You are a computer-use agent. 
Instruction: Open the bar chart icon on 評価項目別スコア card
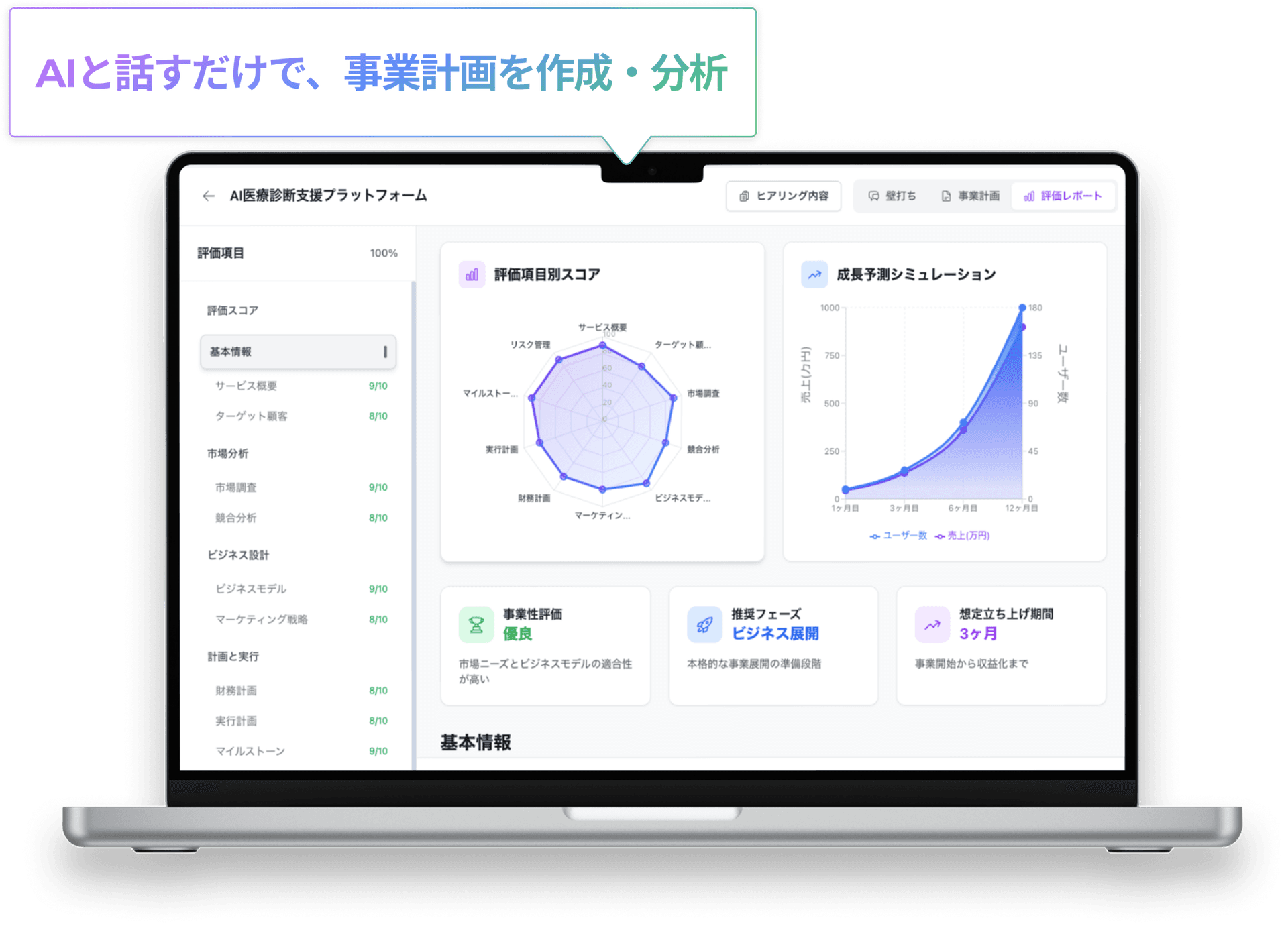point(472,274)
